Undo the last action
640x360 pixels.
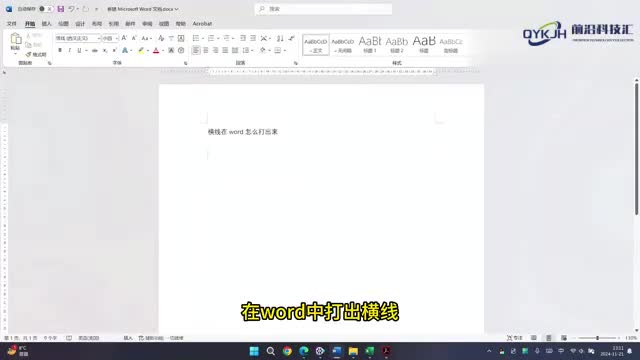pos(71,9)
